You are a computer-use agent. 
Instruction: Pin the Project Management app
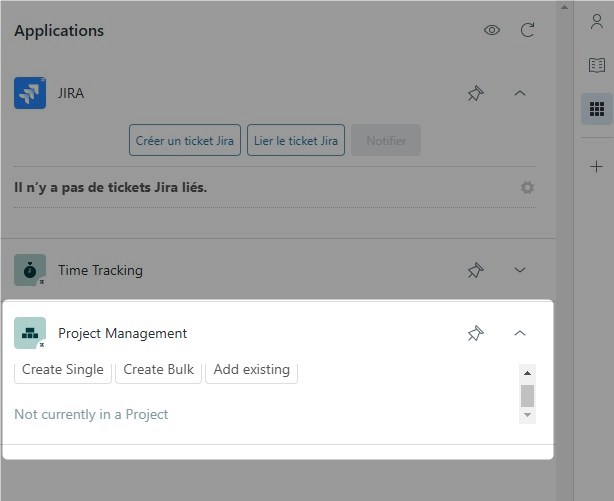[x=476, y=333]
